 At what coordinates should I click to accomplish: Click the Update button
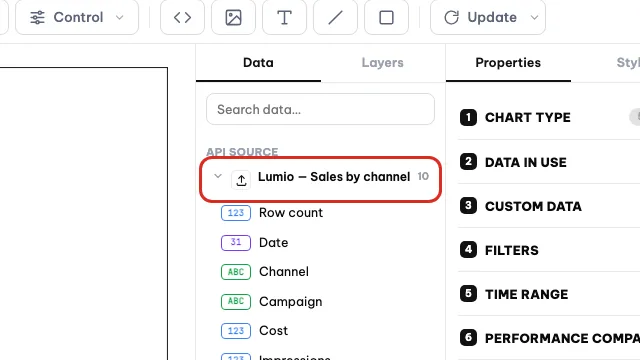click(x=480, y=18)
